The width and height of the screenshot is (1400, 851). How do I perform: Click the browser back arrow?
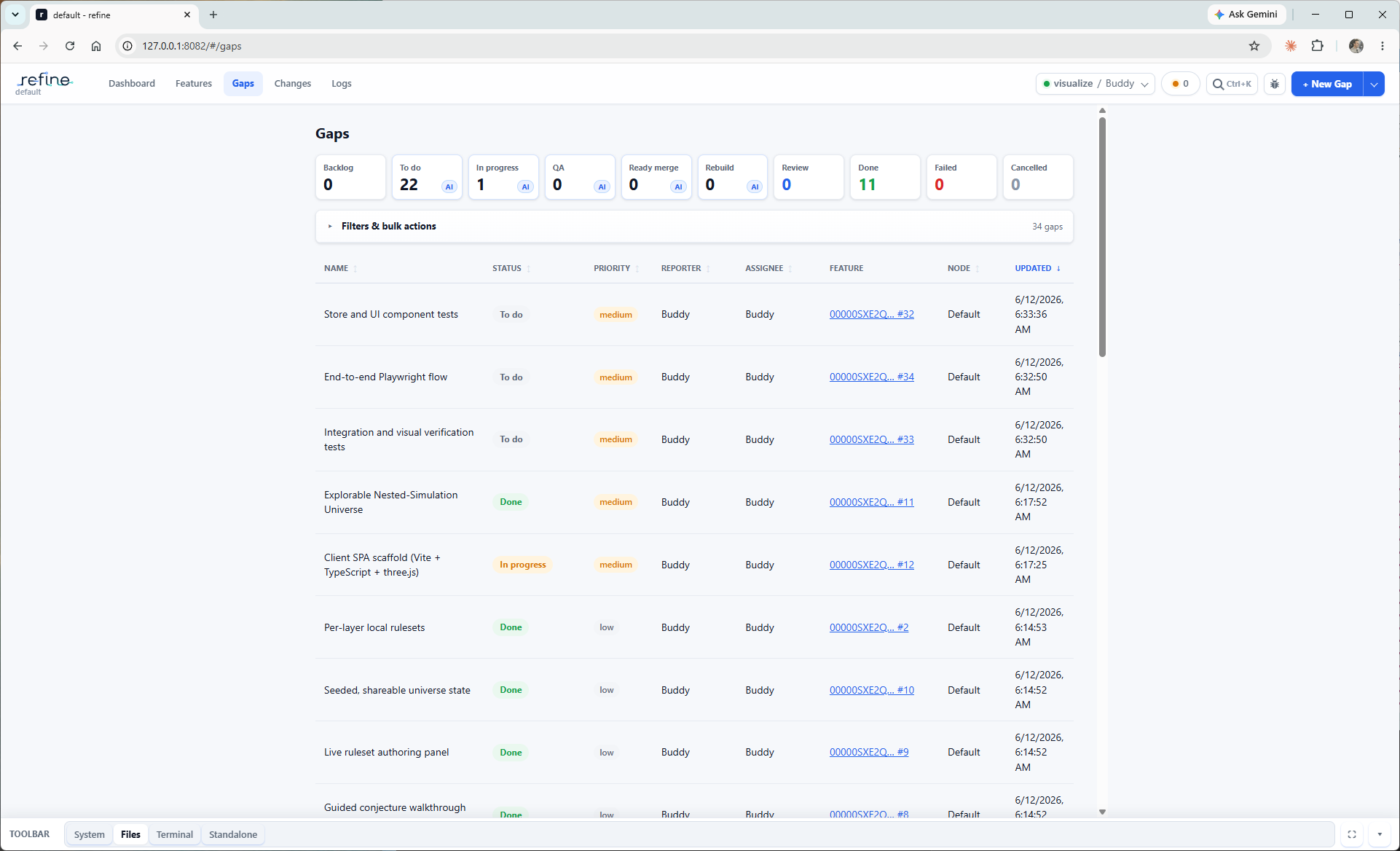17,46
